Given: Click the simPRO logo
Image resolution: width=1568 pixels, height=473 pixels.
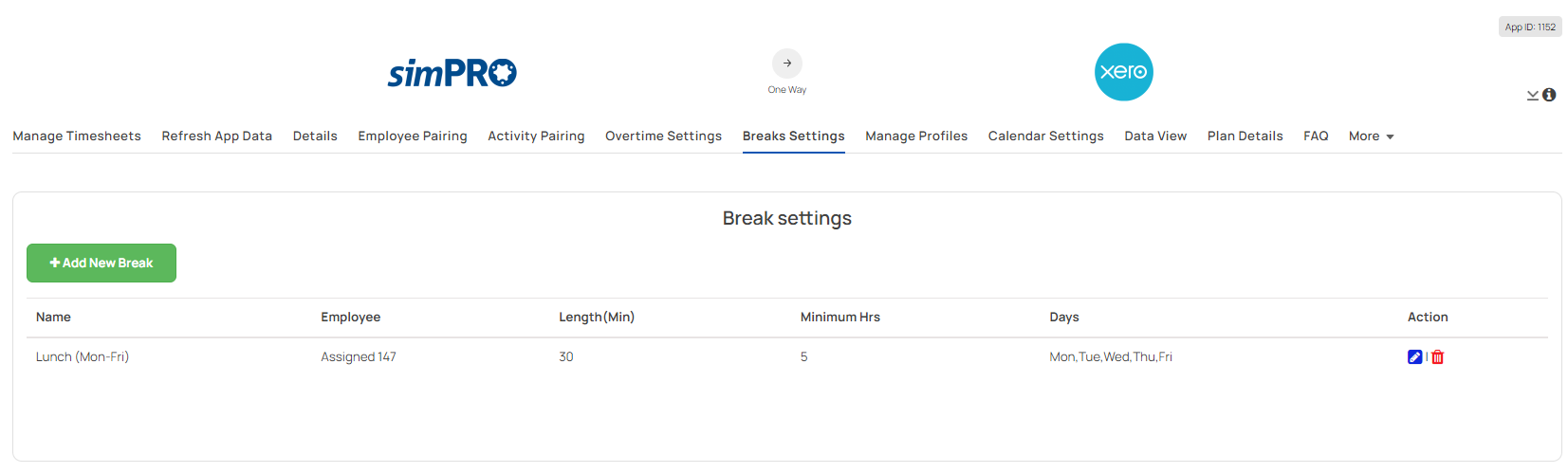Looking at the screenshot, I should point(452,73).
